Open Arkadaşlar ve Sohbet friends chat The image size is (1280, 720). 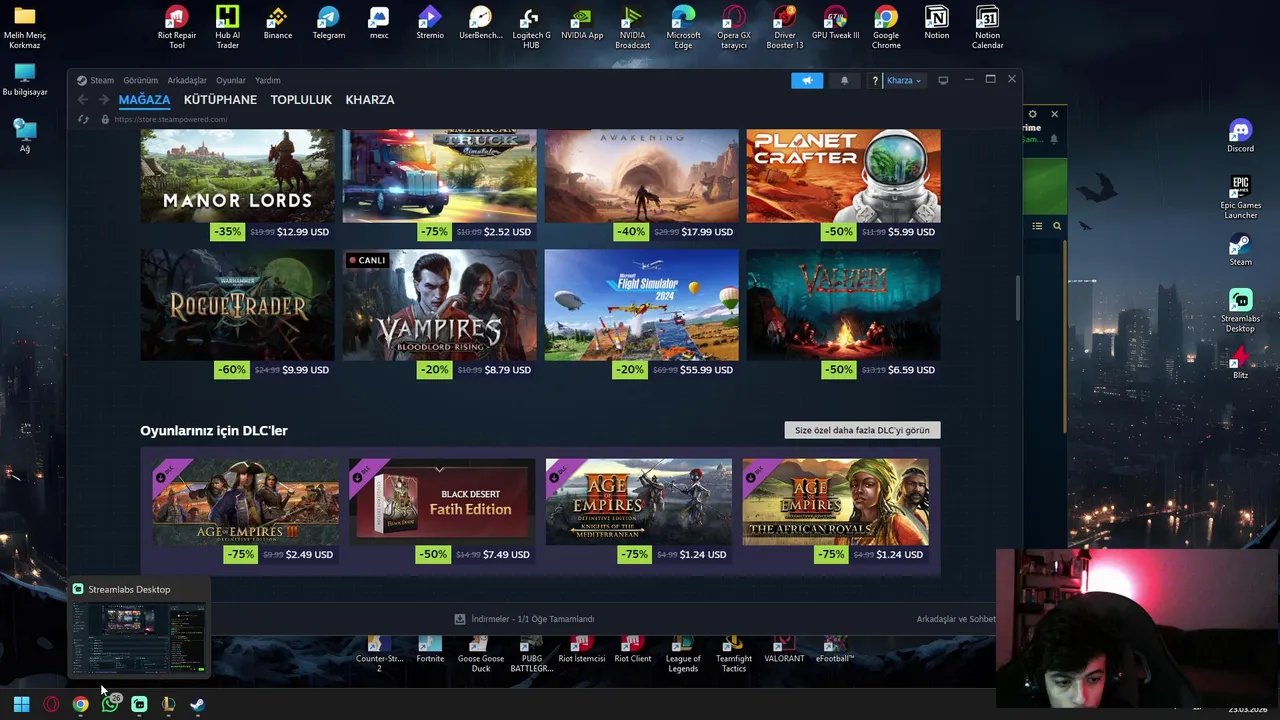956,619
